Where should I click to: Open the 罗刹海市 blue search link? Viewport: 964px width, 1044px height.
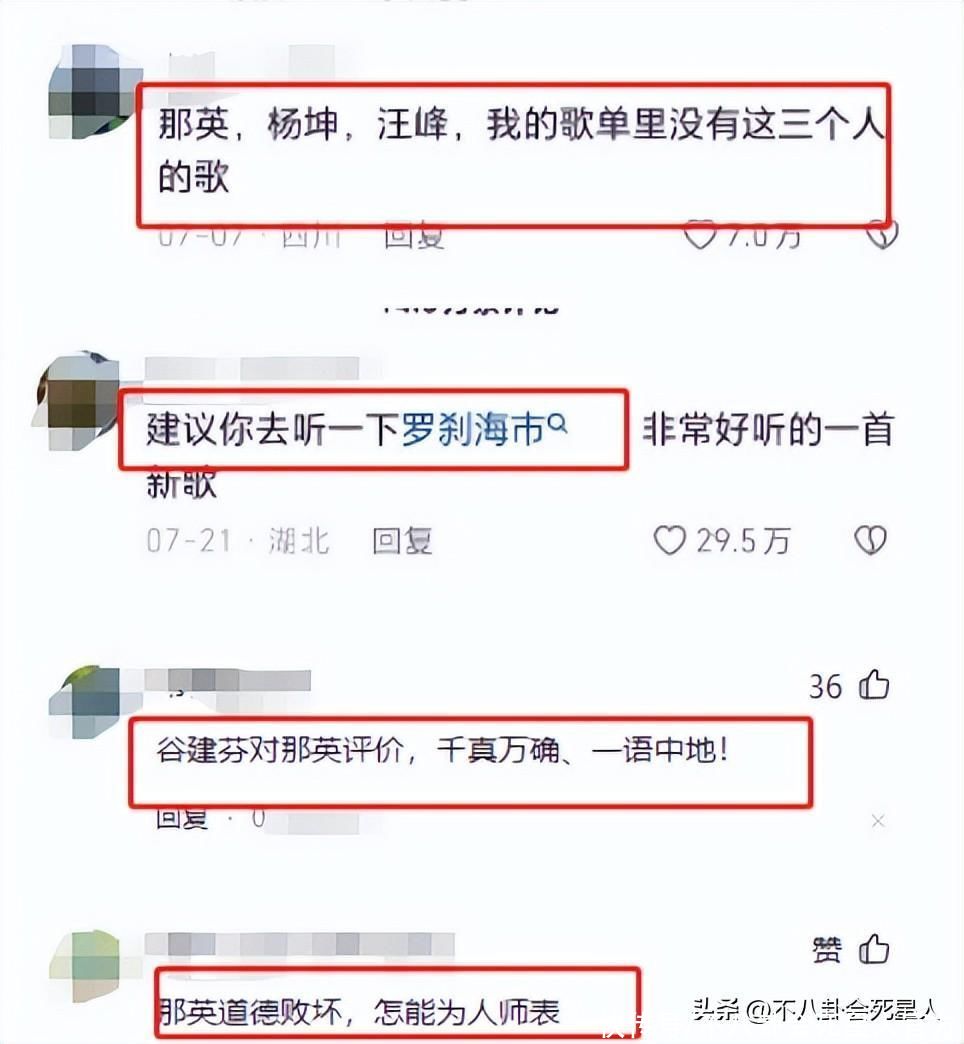click(474, 429)
